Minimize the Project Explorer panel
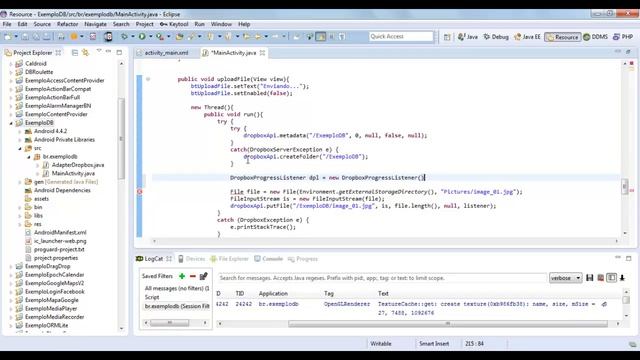Screen dimensions: 640x360 click(x=109, y=52)
